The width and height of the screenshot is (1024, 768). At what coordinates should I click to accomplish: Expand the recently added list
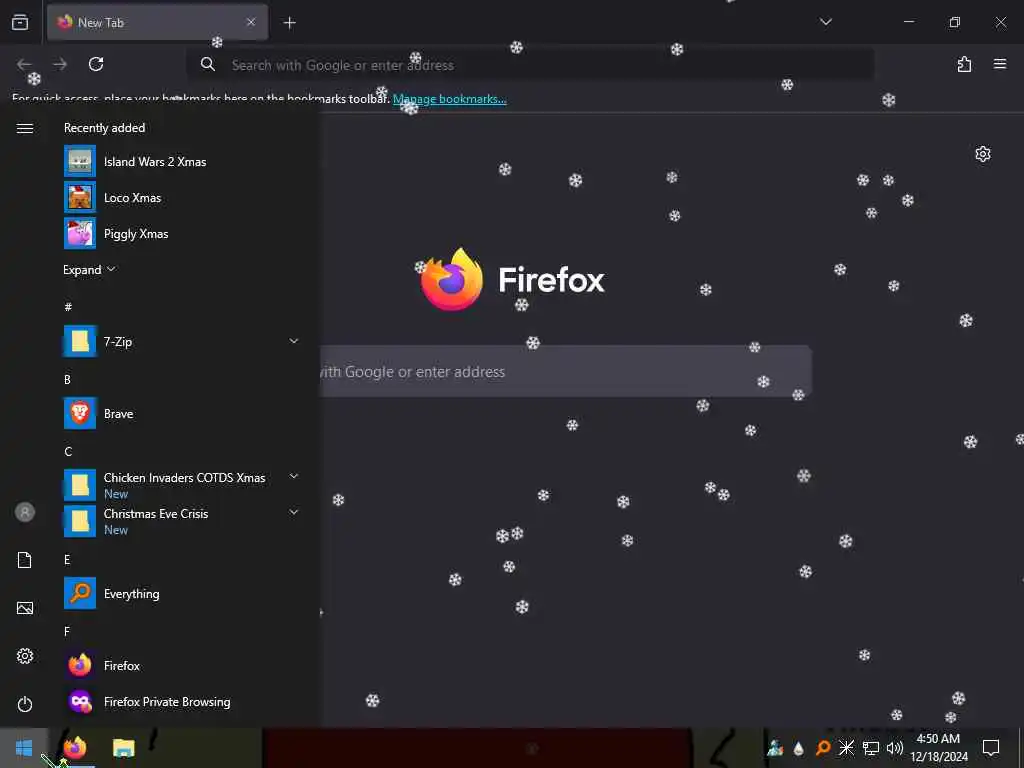89,270
